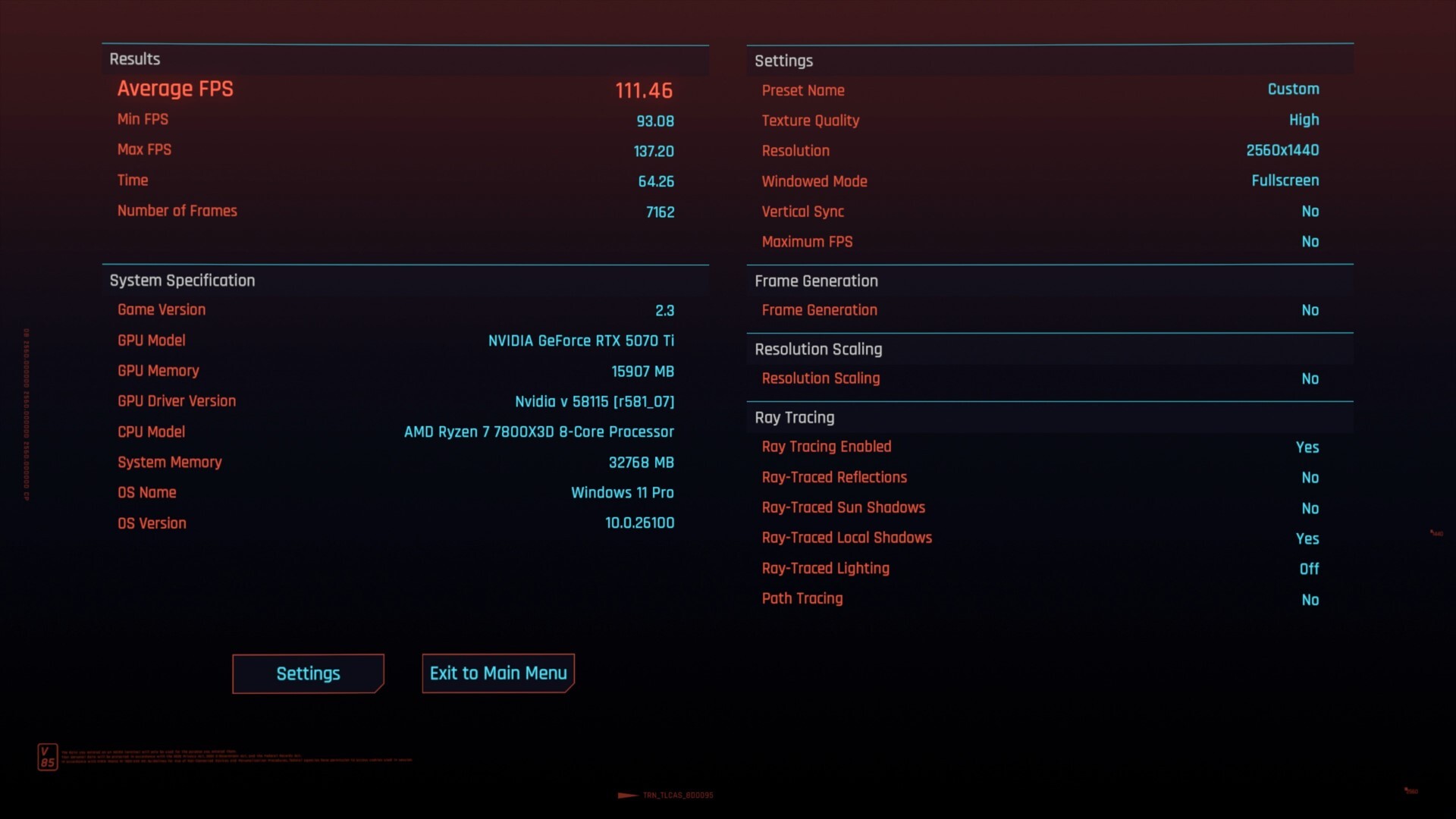Click Texture Quality value High
This screenshot has width=1456, height=819.
point(1304,120)
